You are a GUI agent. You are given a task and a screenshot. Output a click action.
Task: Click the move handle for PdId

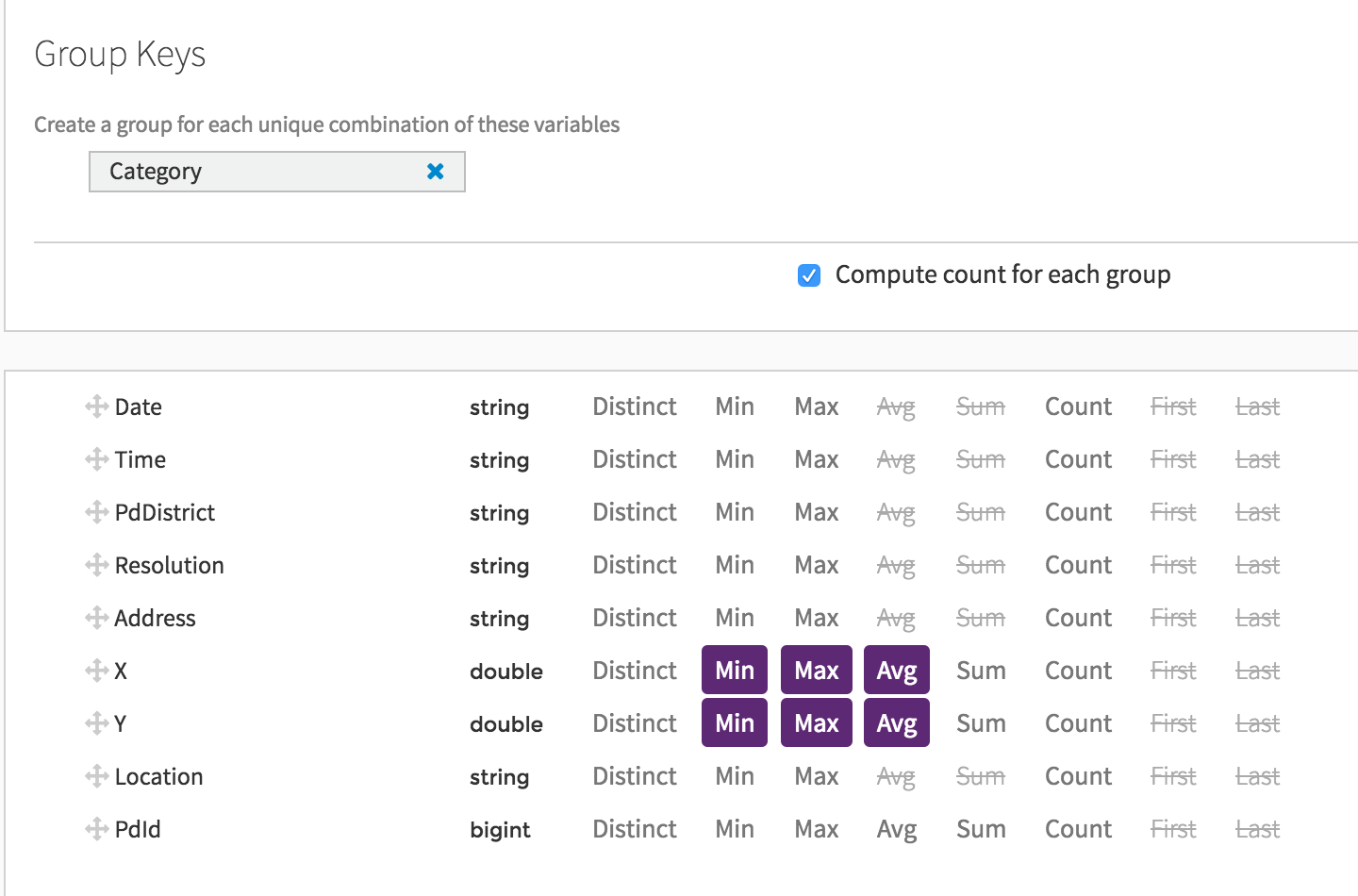96,829
